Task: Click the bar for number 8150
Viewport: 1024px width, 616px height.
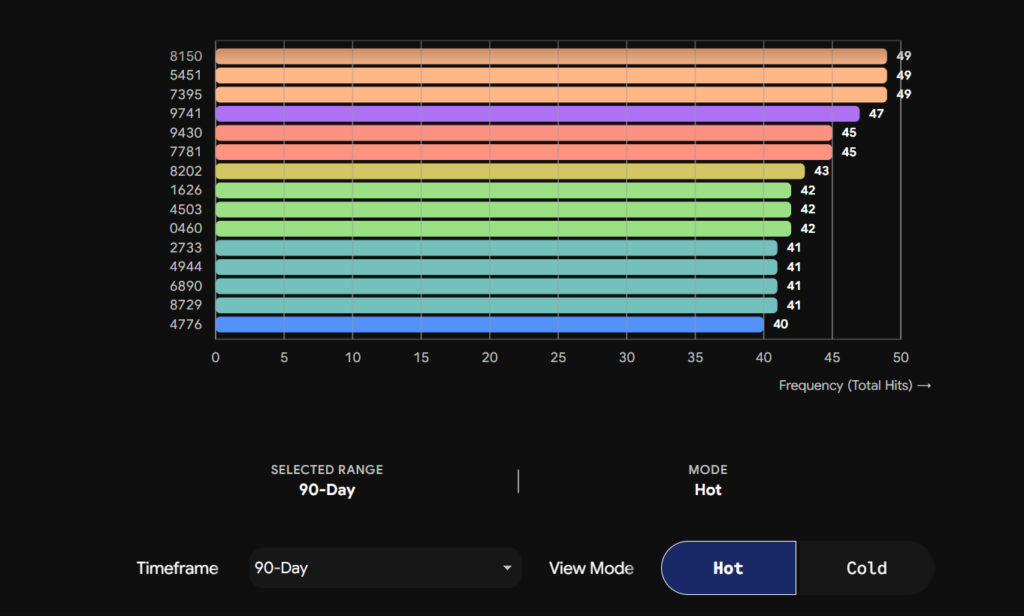Action: [x=551, y=56]
